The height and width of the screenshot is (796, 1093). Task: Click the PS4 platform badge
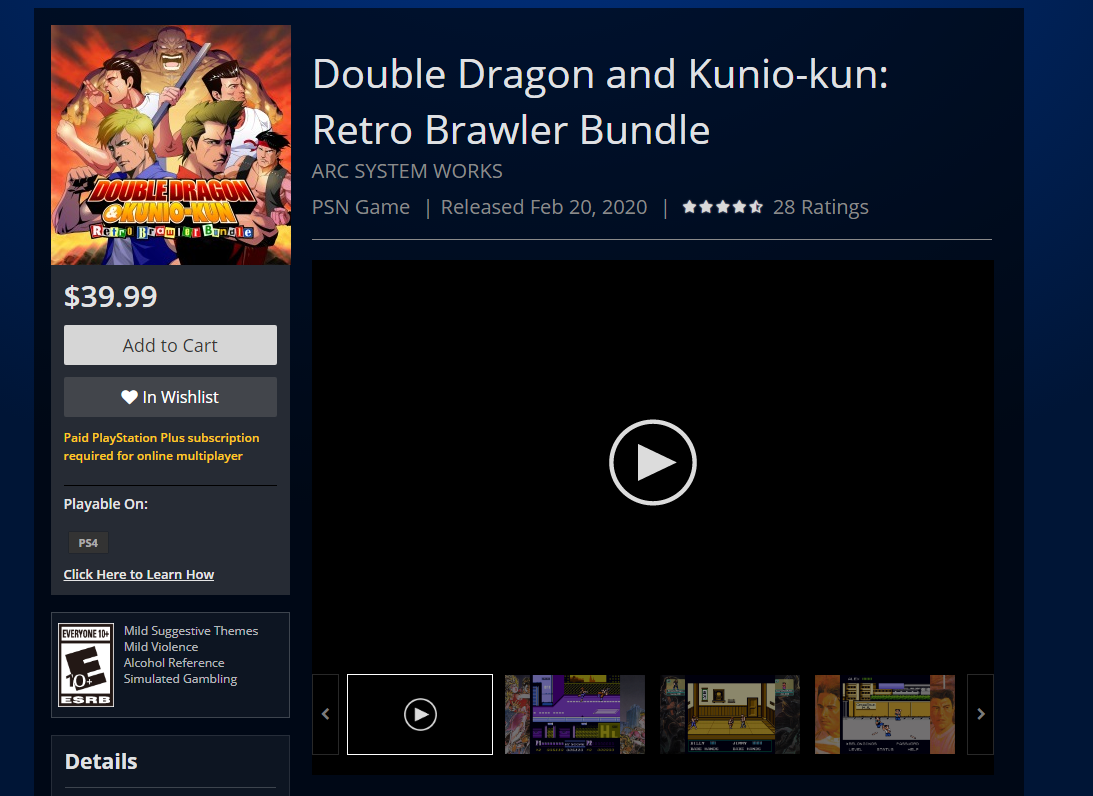coord(88,542)
